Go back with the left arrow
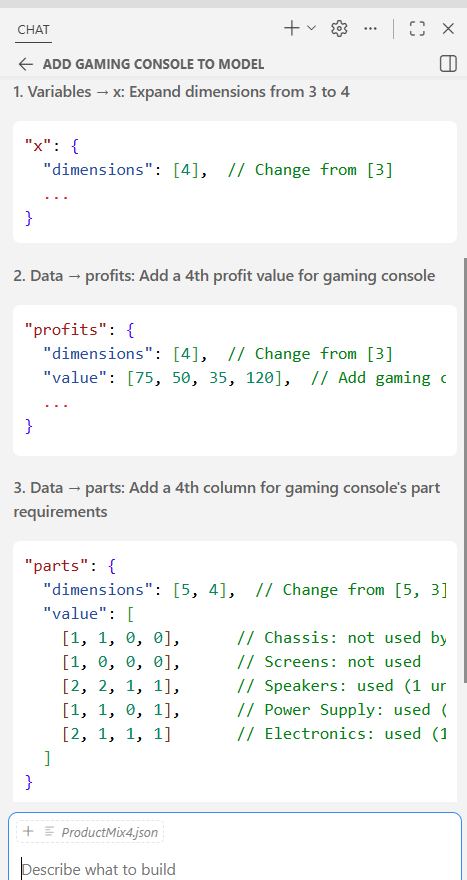Screen dimensions: 467x880 25,64
